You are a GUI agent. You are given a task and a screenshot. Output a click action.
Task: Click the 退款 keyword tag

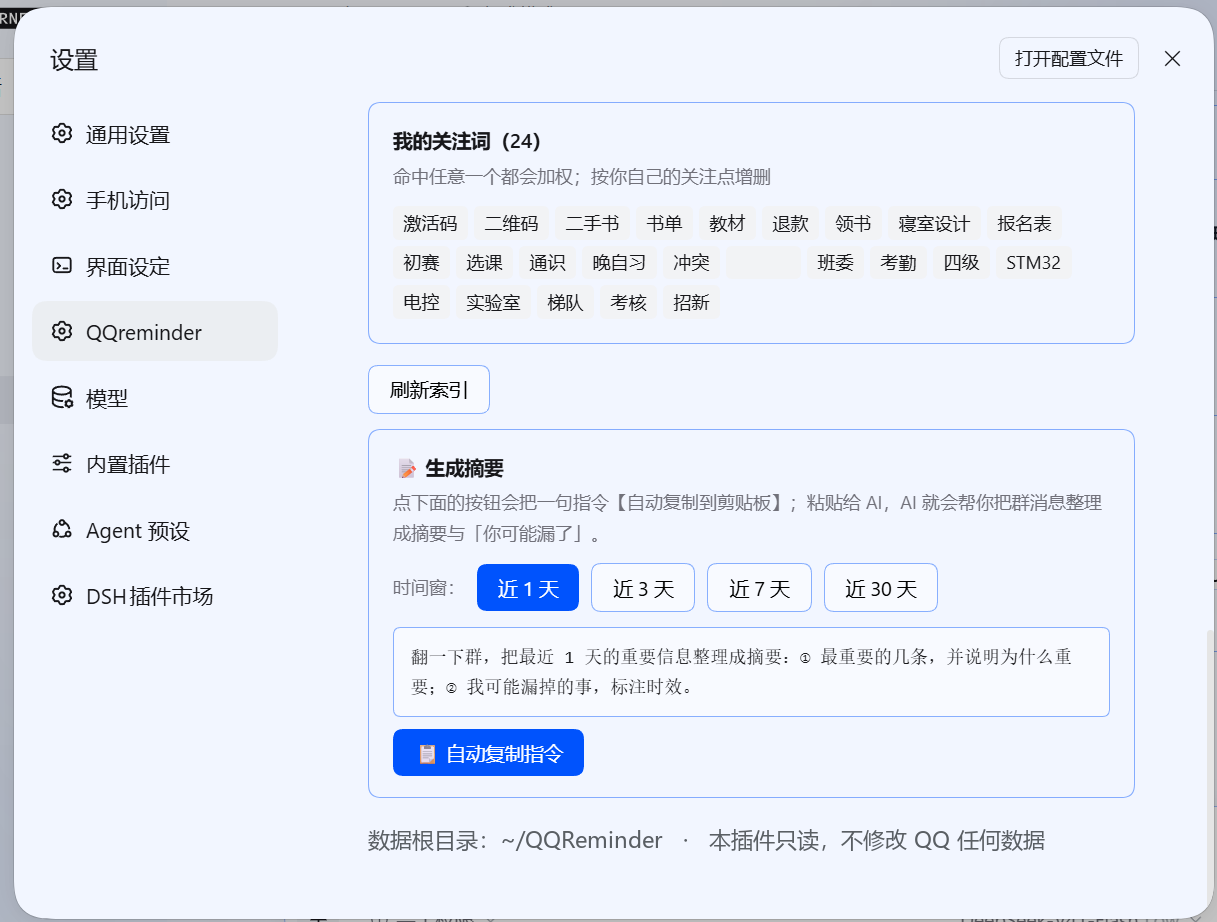pyautogui.click(x=790, y=224)
